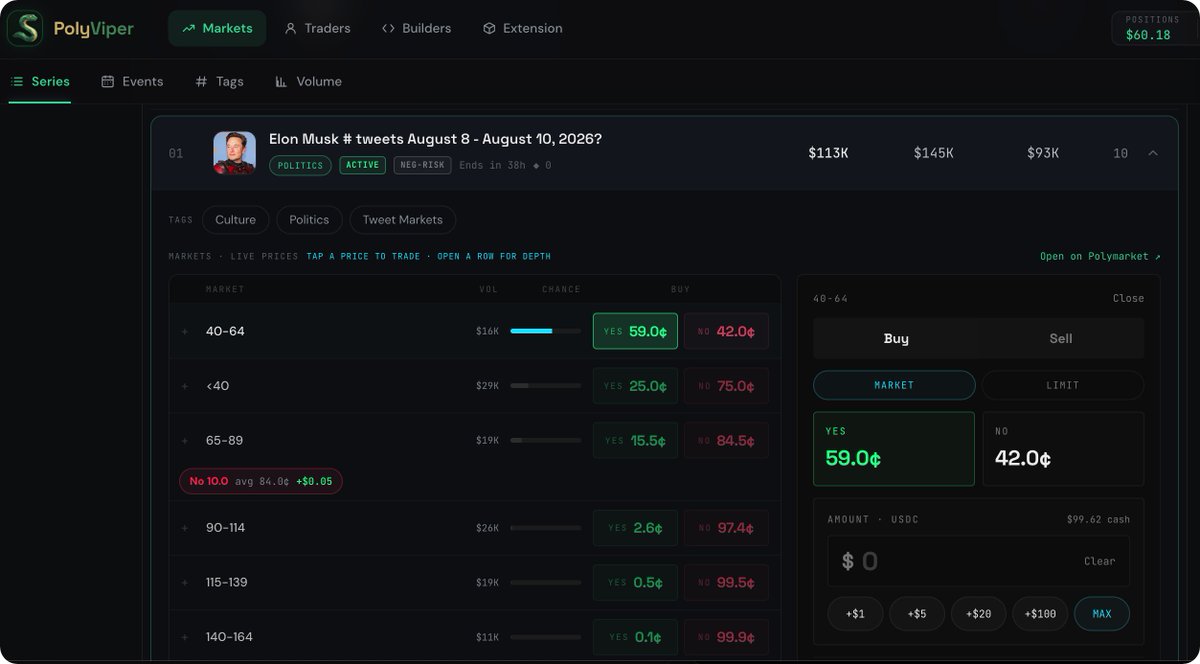Buy YES 2.6¢ in 90-114 row
The image size is (1200, 664).
[x=635, y=528]
